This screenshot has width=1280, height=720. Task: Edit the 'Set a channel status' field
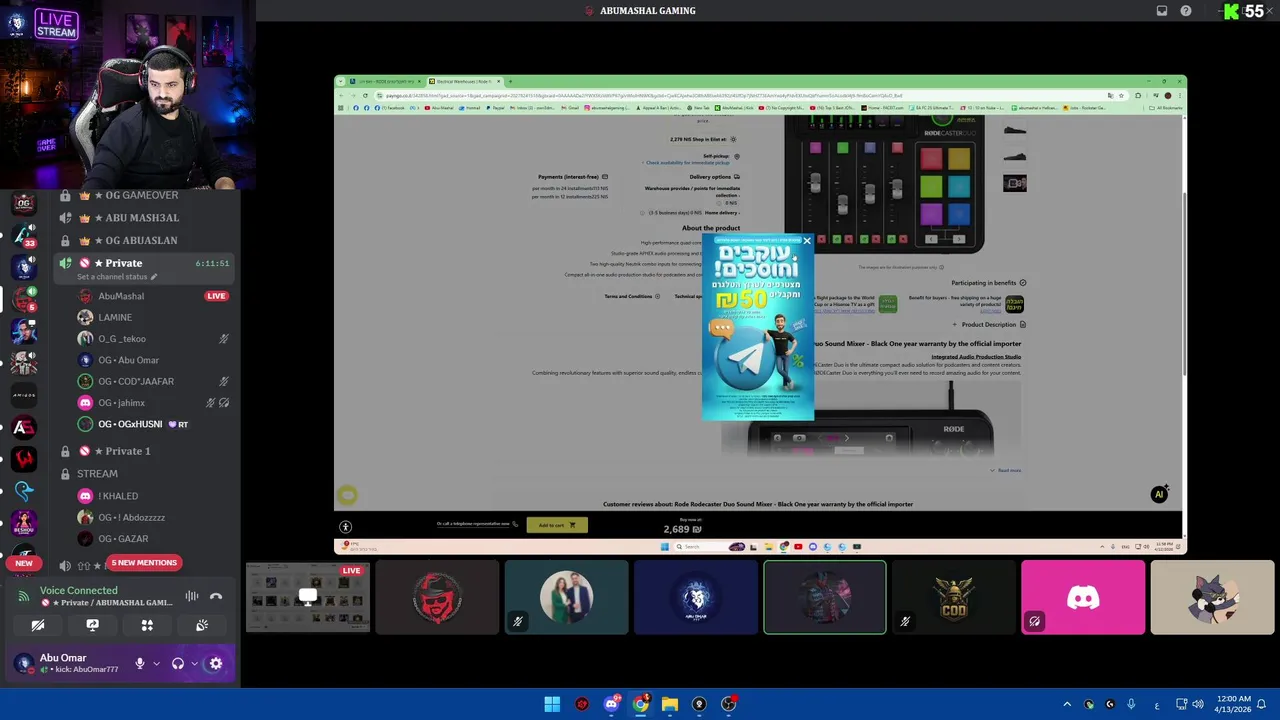coord(117,277)
